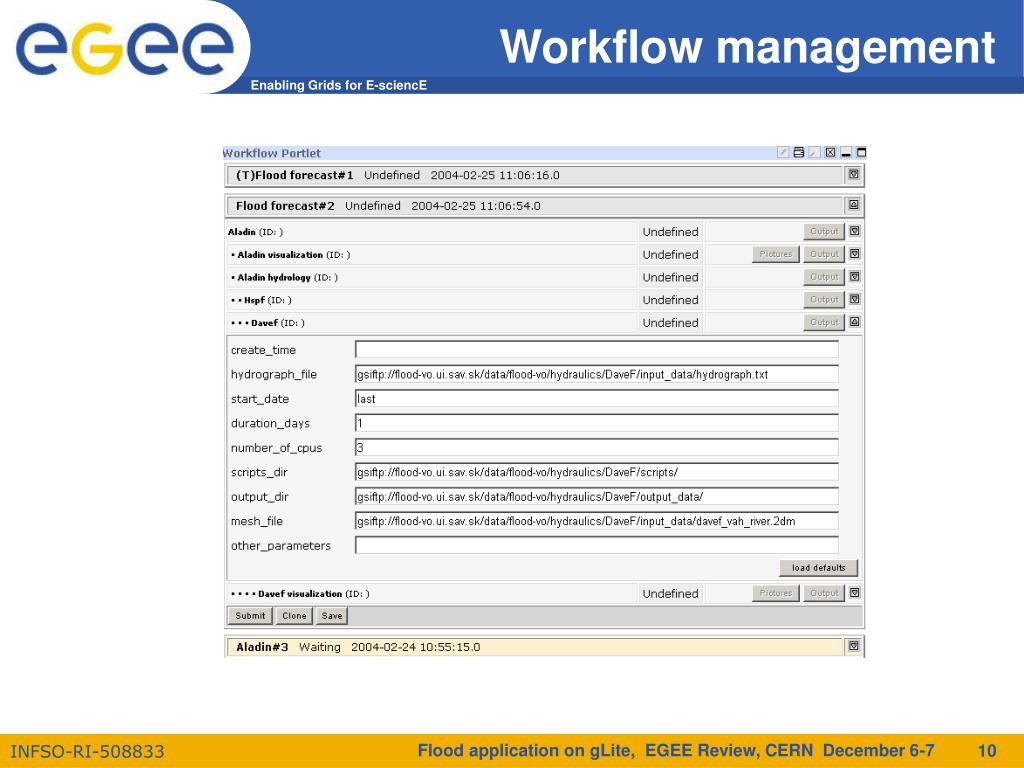The width and height of the screenshot is (1024, 768).
Task: Save the workflow parameters
Action: (332, 615)
